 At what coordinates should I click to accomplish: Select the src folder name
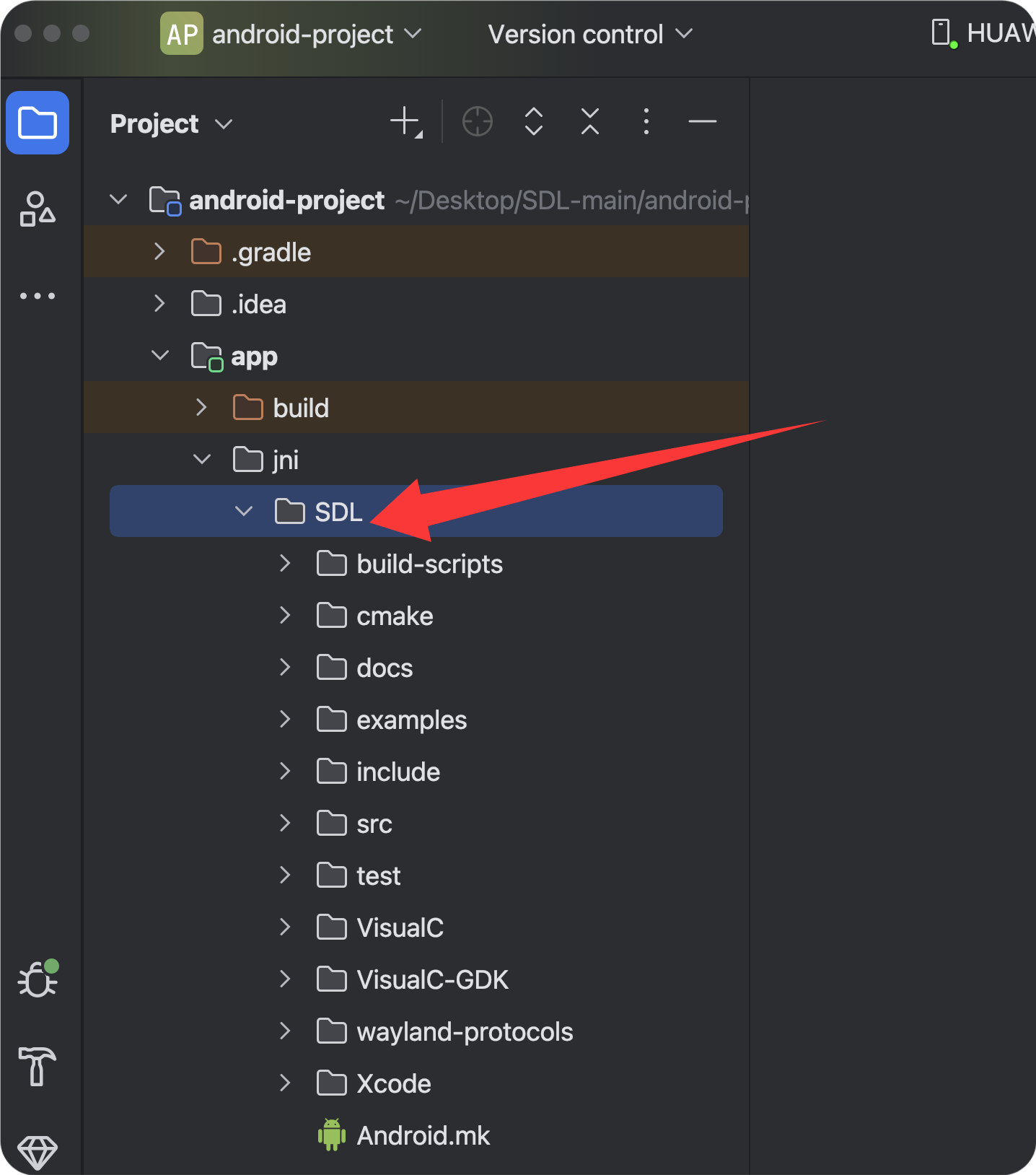(374, 824)
